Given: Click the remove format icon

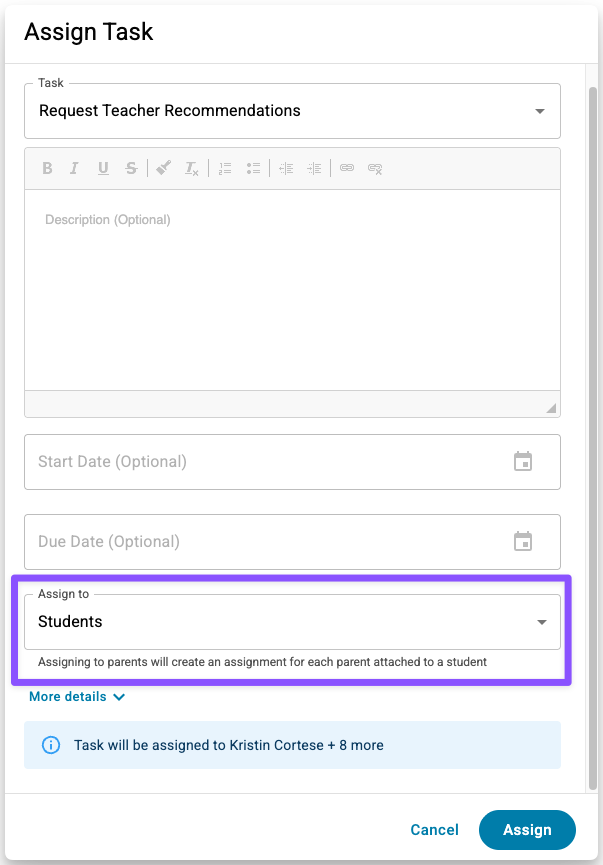Looking at the screenshot, I should click(x=192, y=169).
